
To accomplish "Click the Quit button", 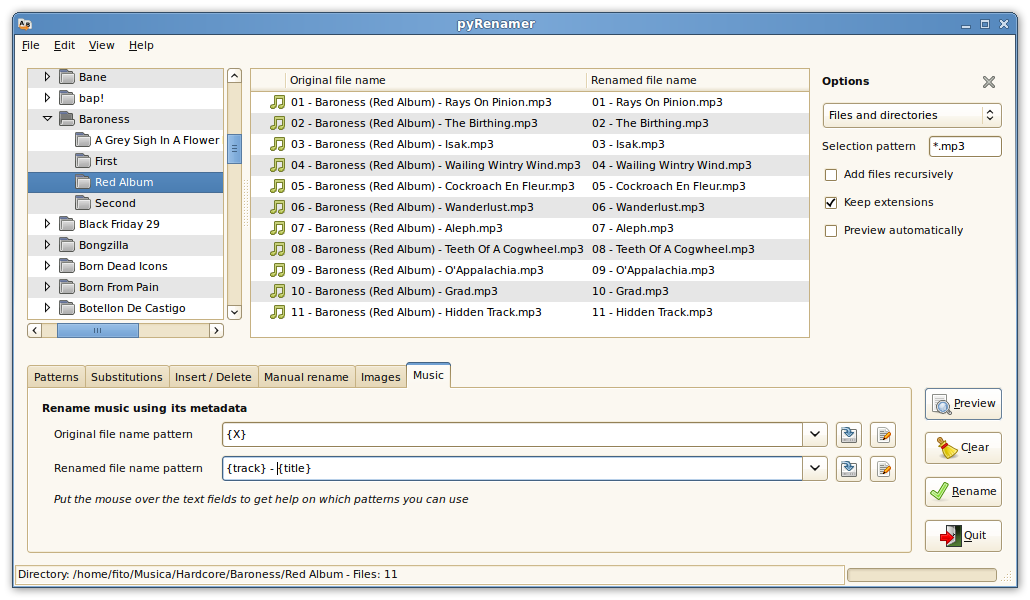I will pyautogui.click(x=963, y=536).
